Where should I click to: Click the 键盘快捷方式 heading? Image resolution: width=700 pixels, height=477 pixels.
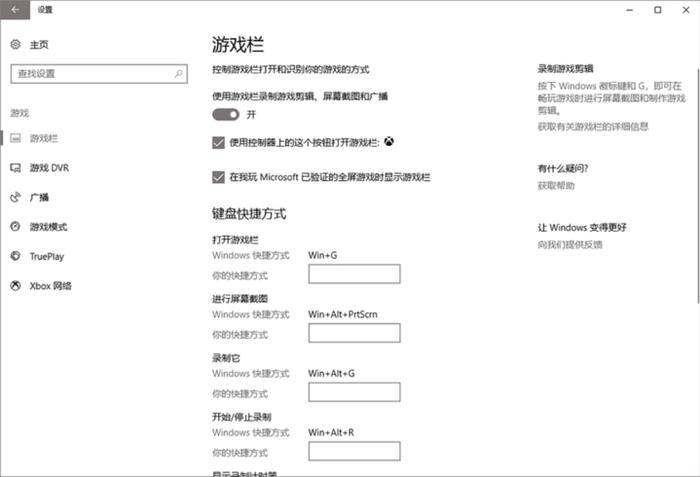(x=249, y=214)
